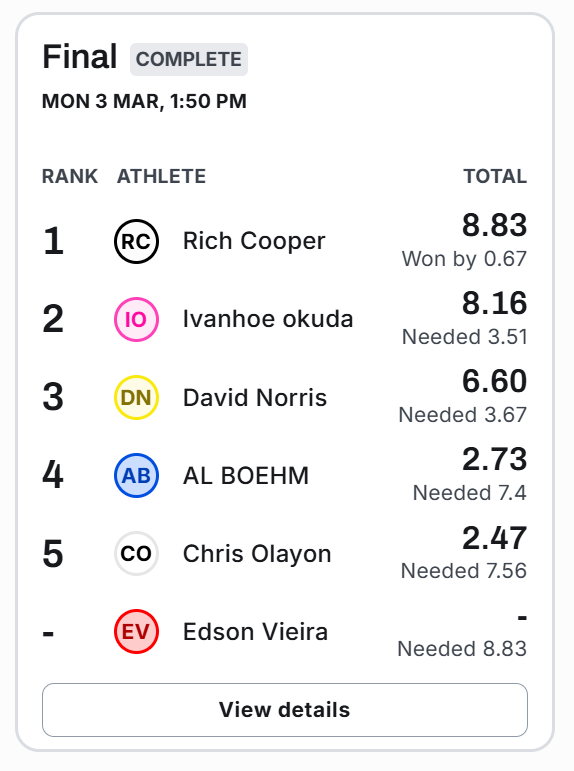
Task: Click Chris Olayon's name
Action: pyautogui.click(x=257, y=554)
